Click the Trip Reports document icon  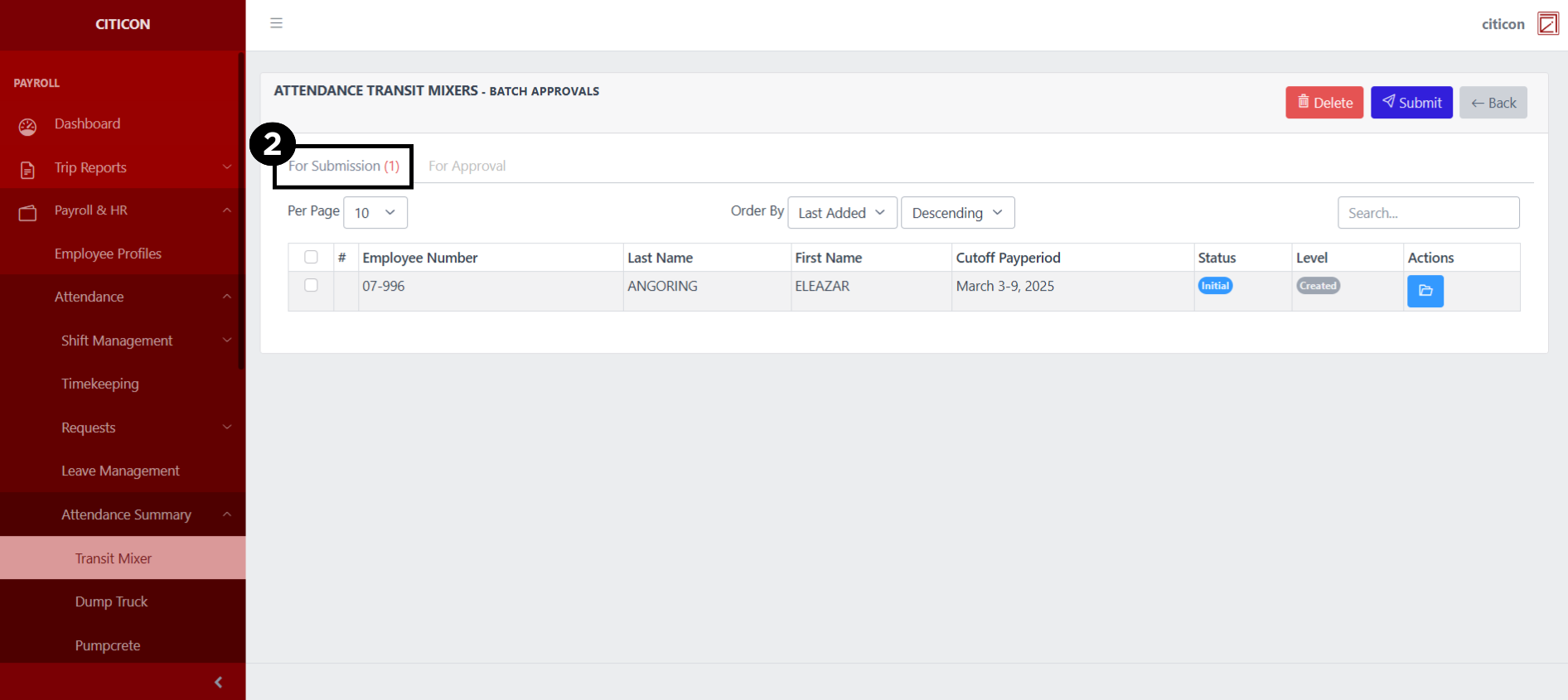point(27,170)
